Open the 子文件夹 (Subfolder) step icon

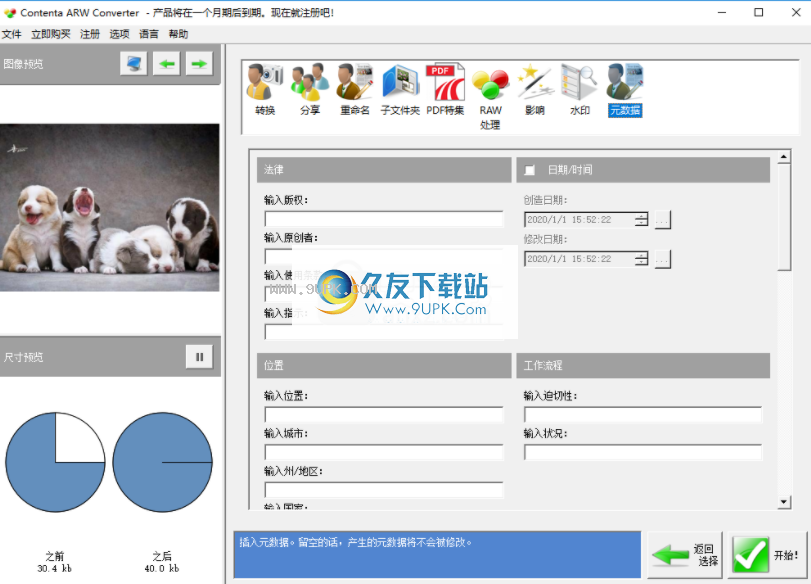tap(400, 89)
